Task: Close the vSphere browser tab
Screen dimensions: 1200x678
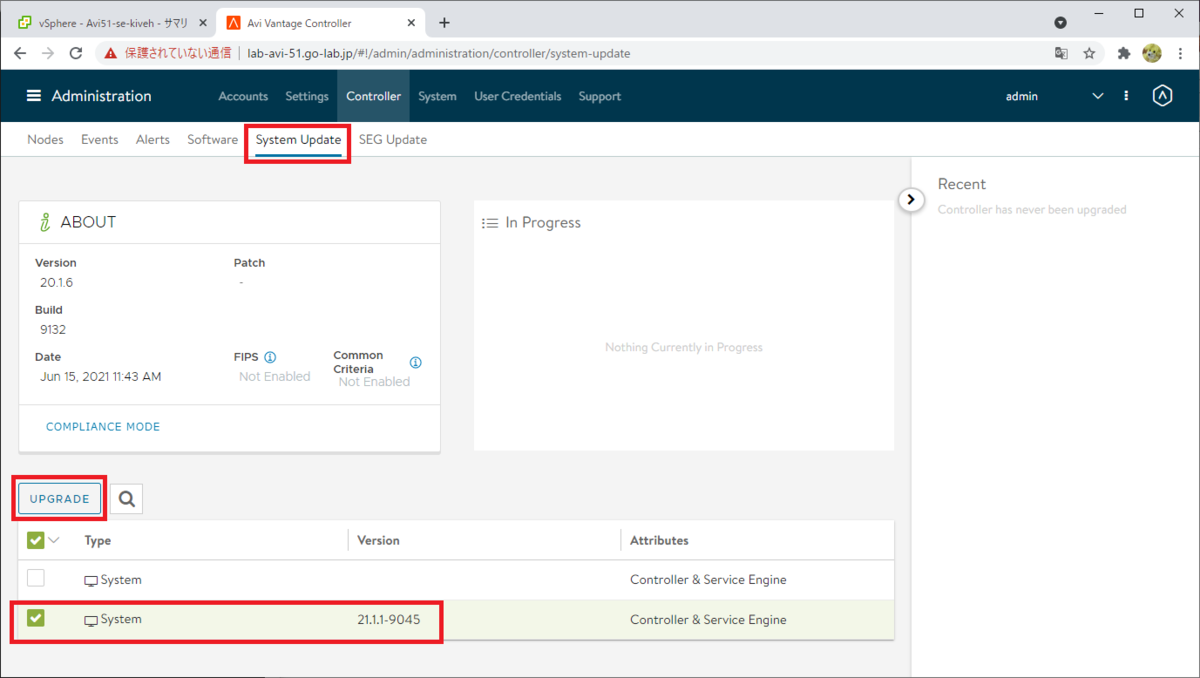Action: tap(203, 23)
